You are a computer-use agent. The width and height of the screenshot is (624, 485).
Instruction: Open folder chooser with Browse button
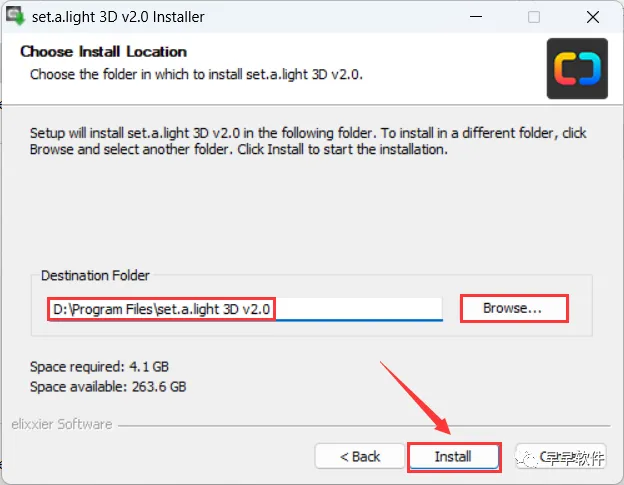pos(514,308)
